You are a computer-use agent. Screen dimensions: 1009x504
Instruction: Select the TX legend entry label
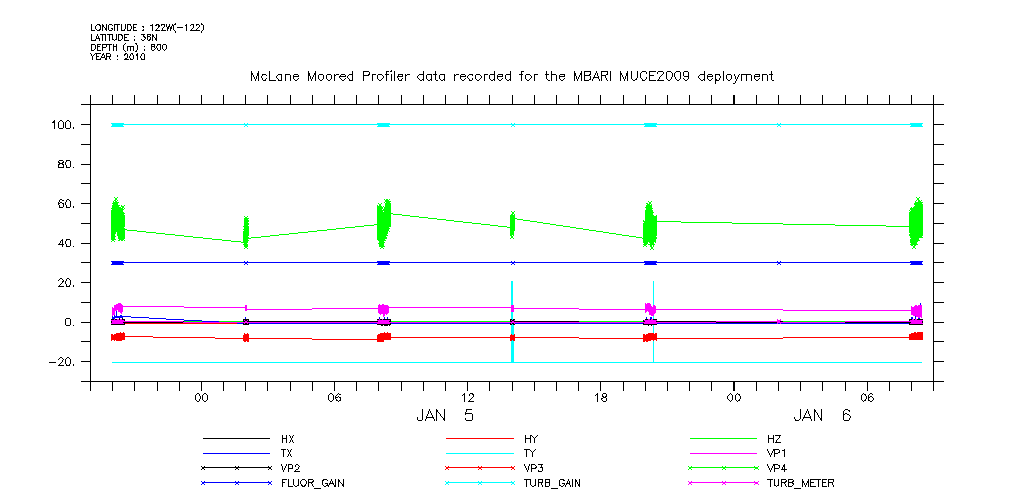coord(287,453)
